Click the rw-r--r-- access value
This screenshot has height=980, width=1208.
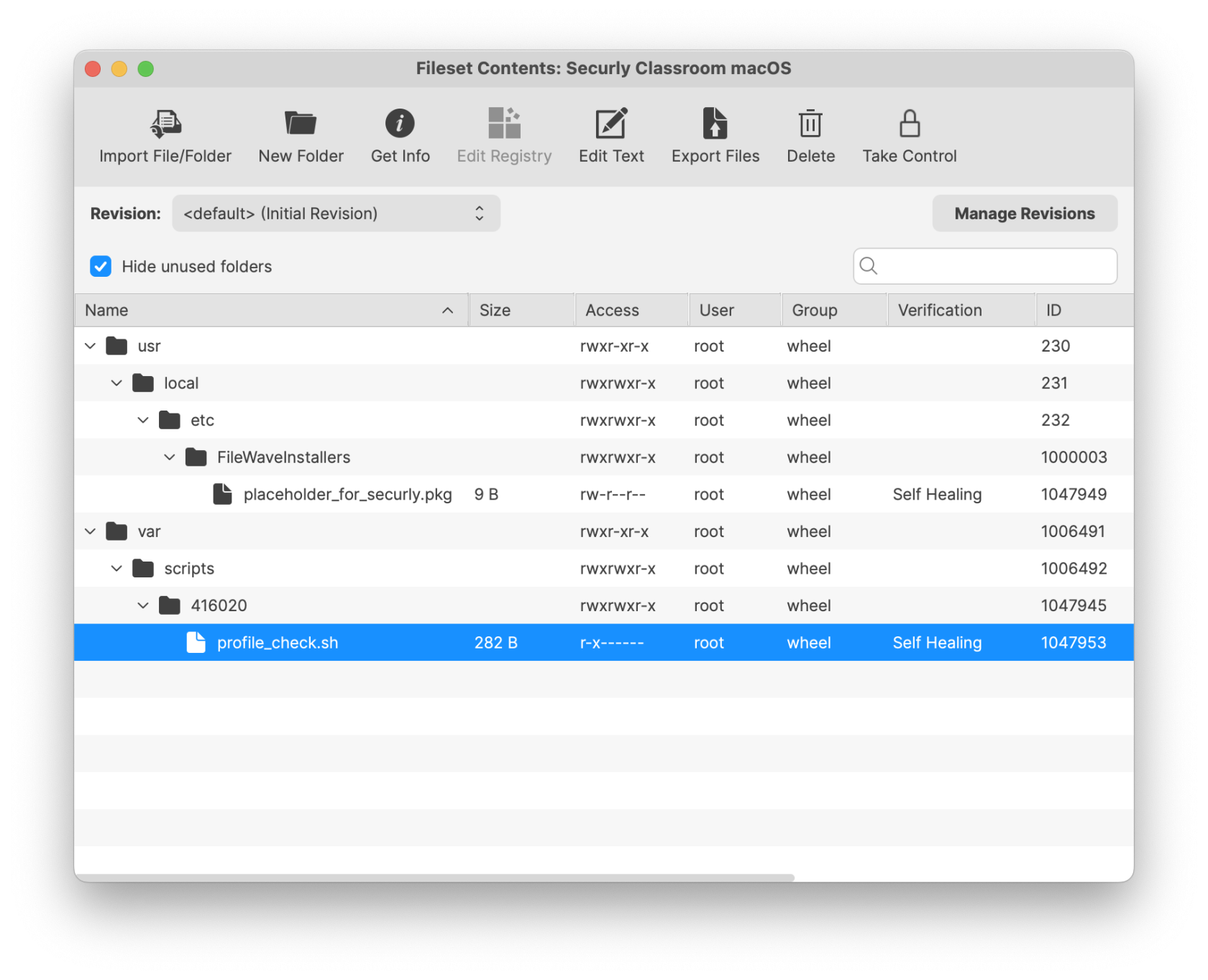[613, 494]
